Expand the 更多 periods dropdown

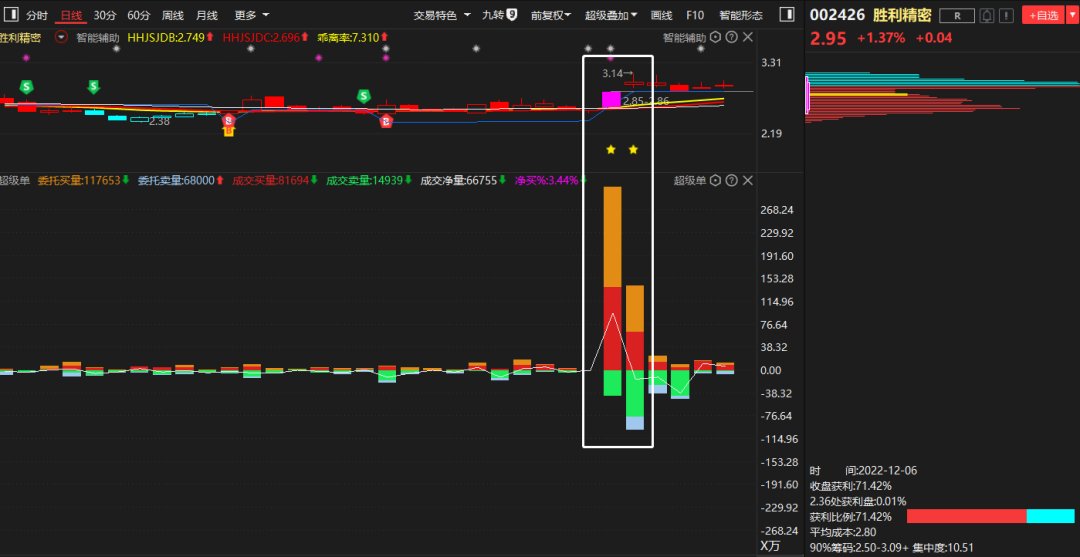click(x=251, y=15)
